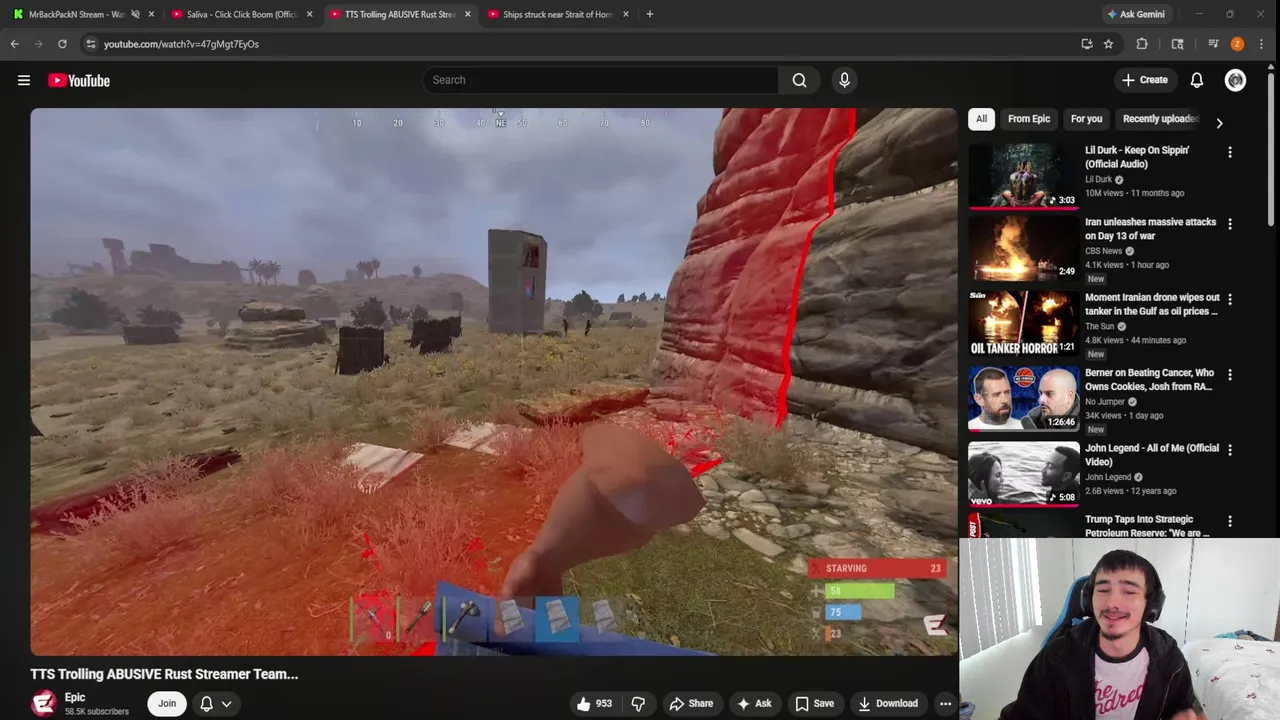This screenshot has width=1280, height=720.
Task: Open options for John Legend All of Me
Action: 1230,450
